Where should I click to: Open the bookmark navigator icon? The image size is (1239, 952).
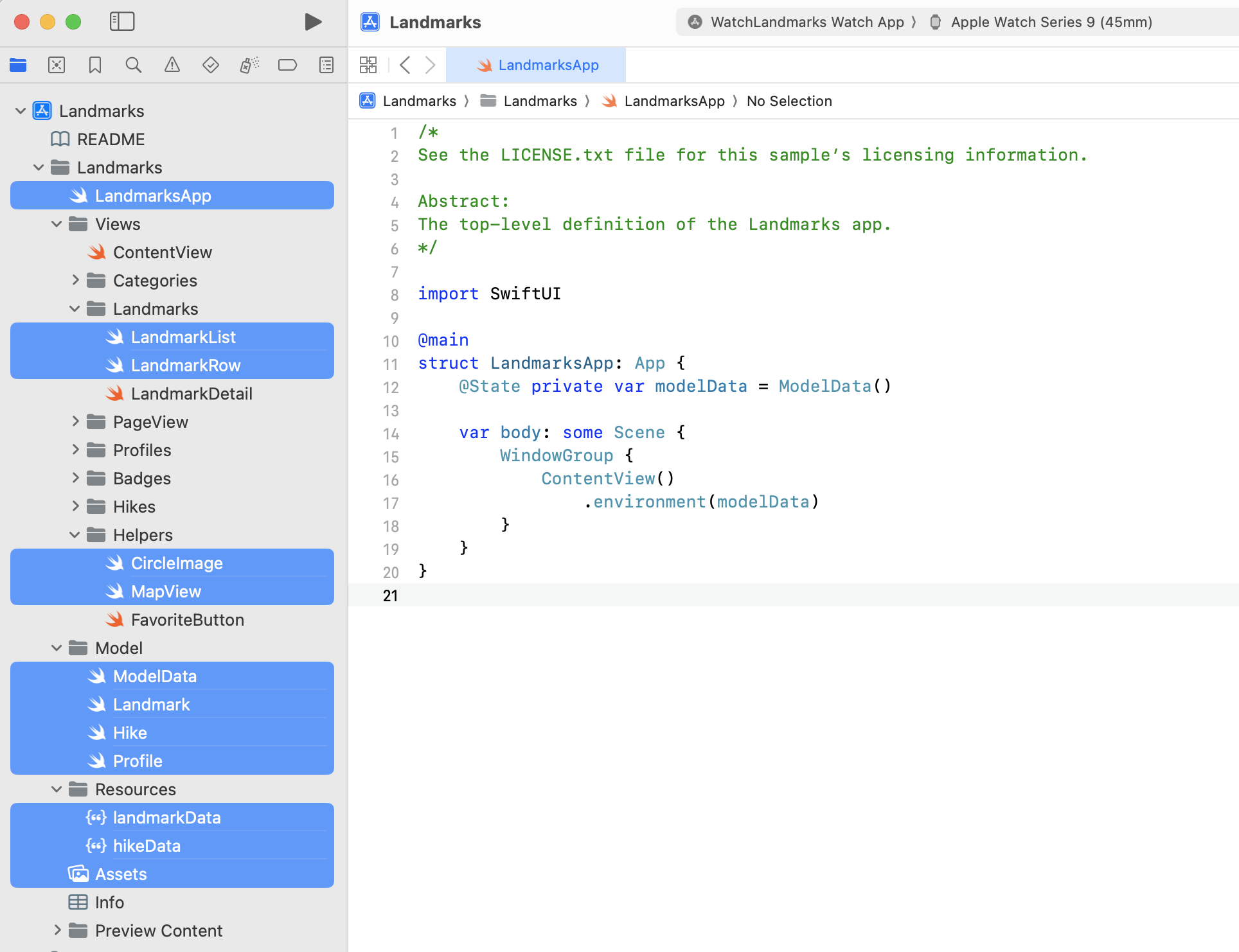(x=95, y=65)
